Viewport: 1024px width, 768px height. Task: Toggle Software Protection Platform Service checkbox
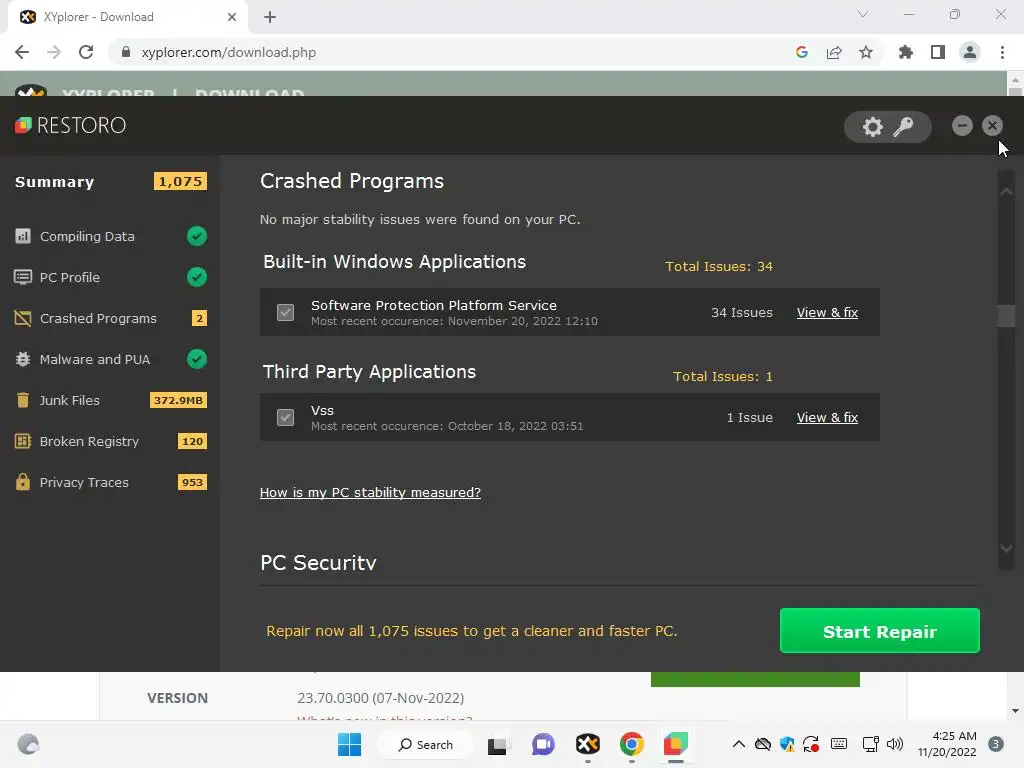pyautogui.click(x=285, y=312)
